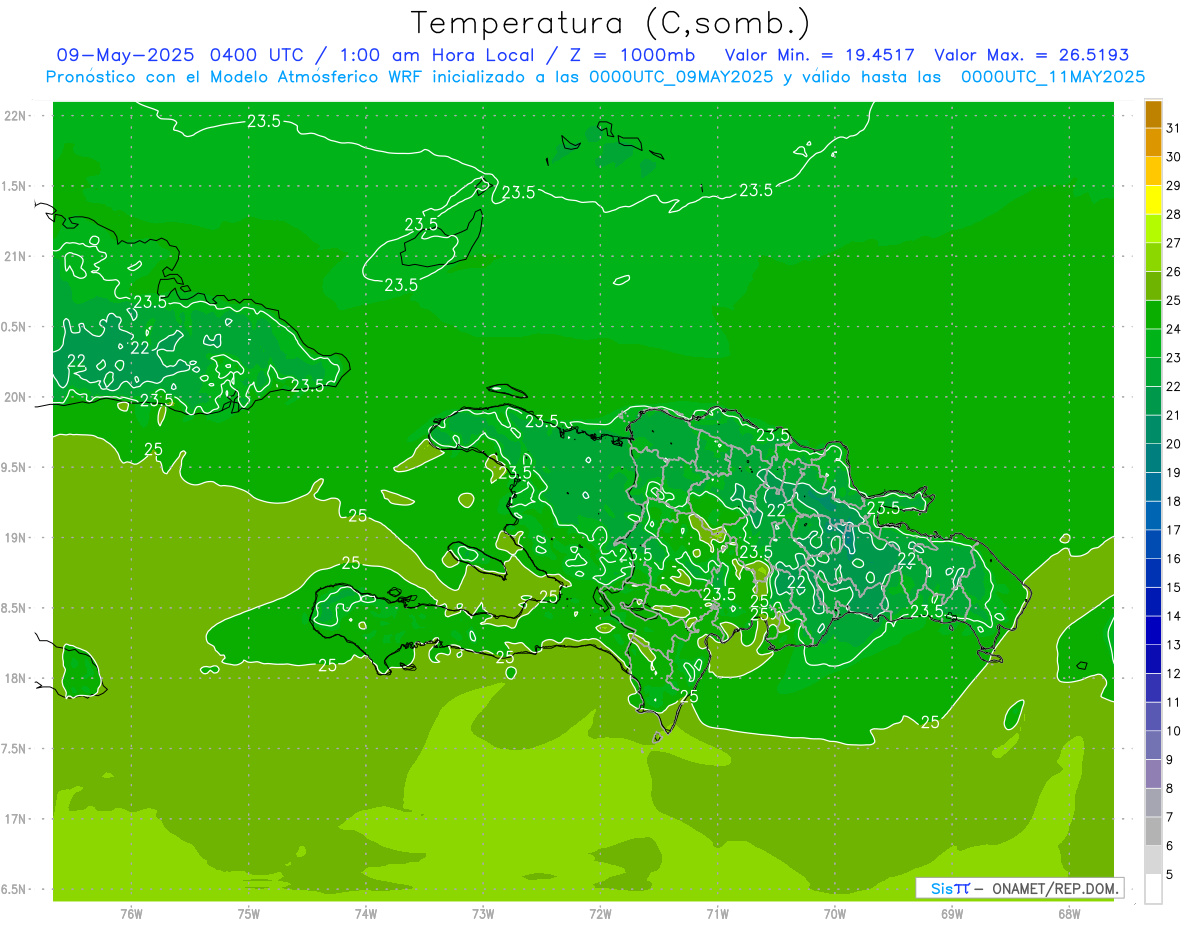Click the "Temperatura (C,somb.)" map title
Viewport: 1200px width, 927px height.
pyautogui.click(x=610, y=23)
